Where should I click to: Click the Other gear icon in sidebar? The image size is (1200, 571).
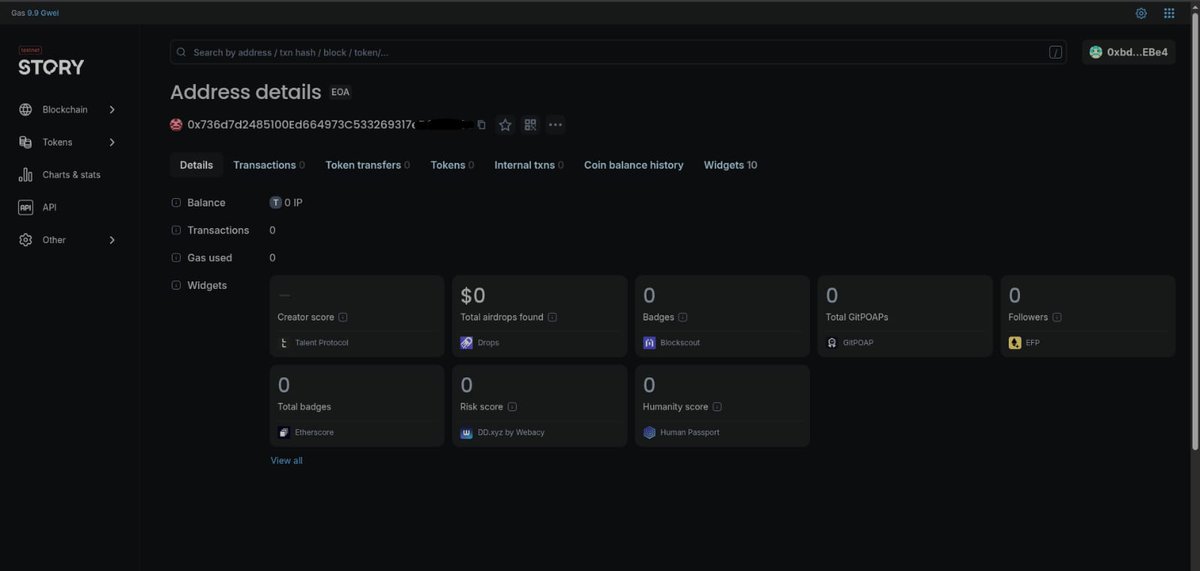pos(26,240)
